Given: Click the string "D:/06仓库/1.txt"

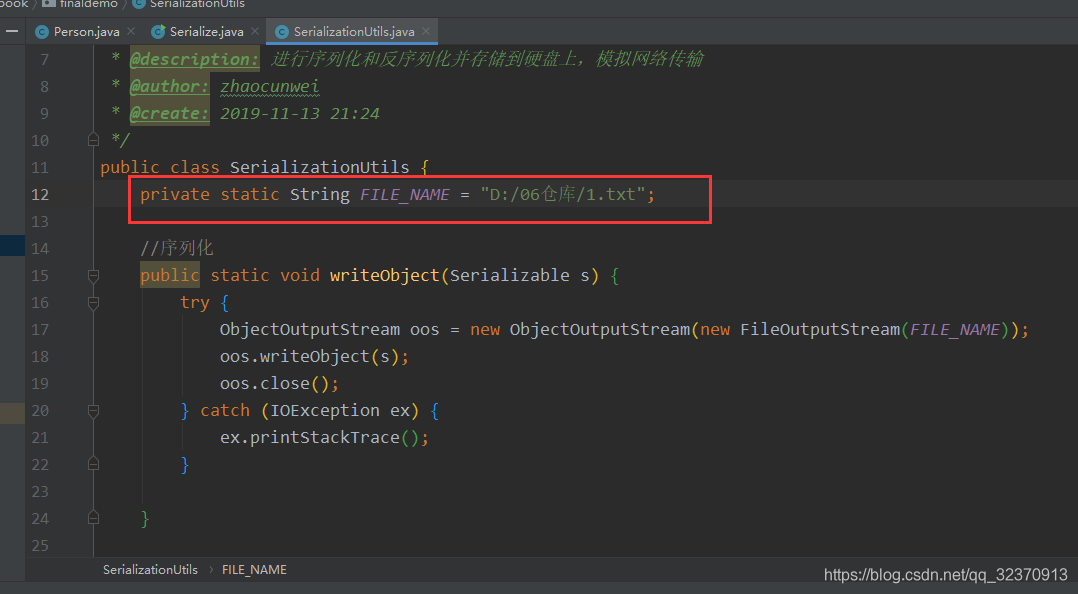Looking at the screenshot, I should (x=563, y=195).
